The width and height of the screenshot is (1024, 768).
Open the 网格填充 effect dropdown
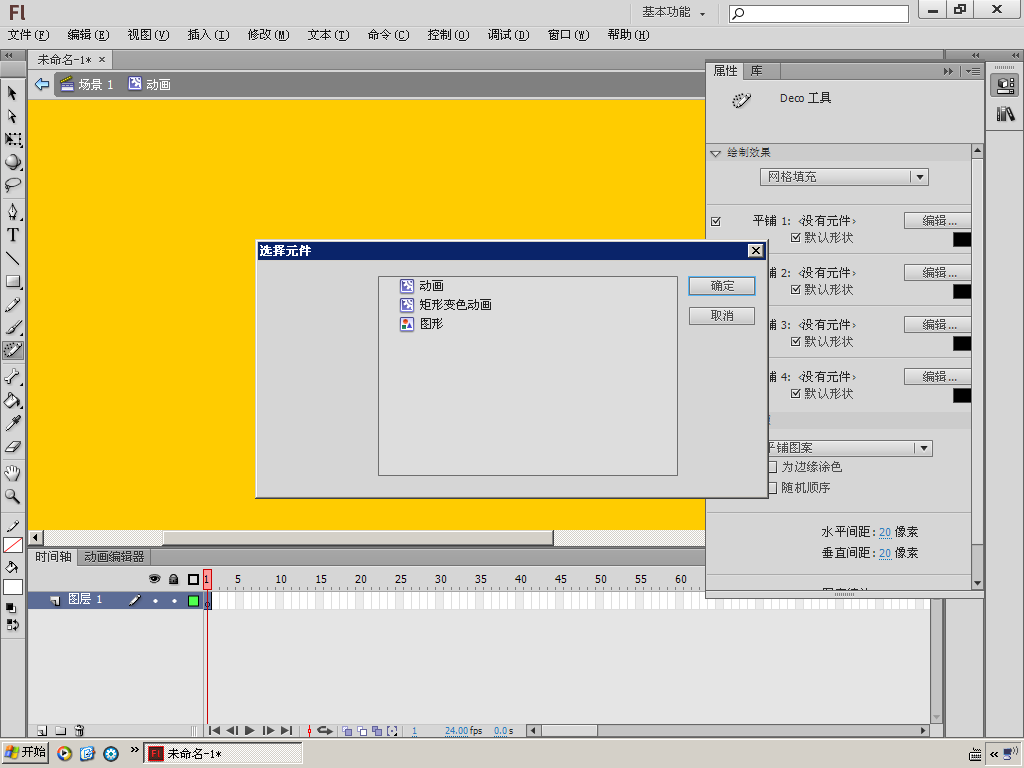click(x=844, y=177)
